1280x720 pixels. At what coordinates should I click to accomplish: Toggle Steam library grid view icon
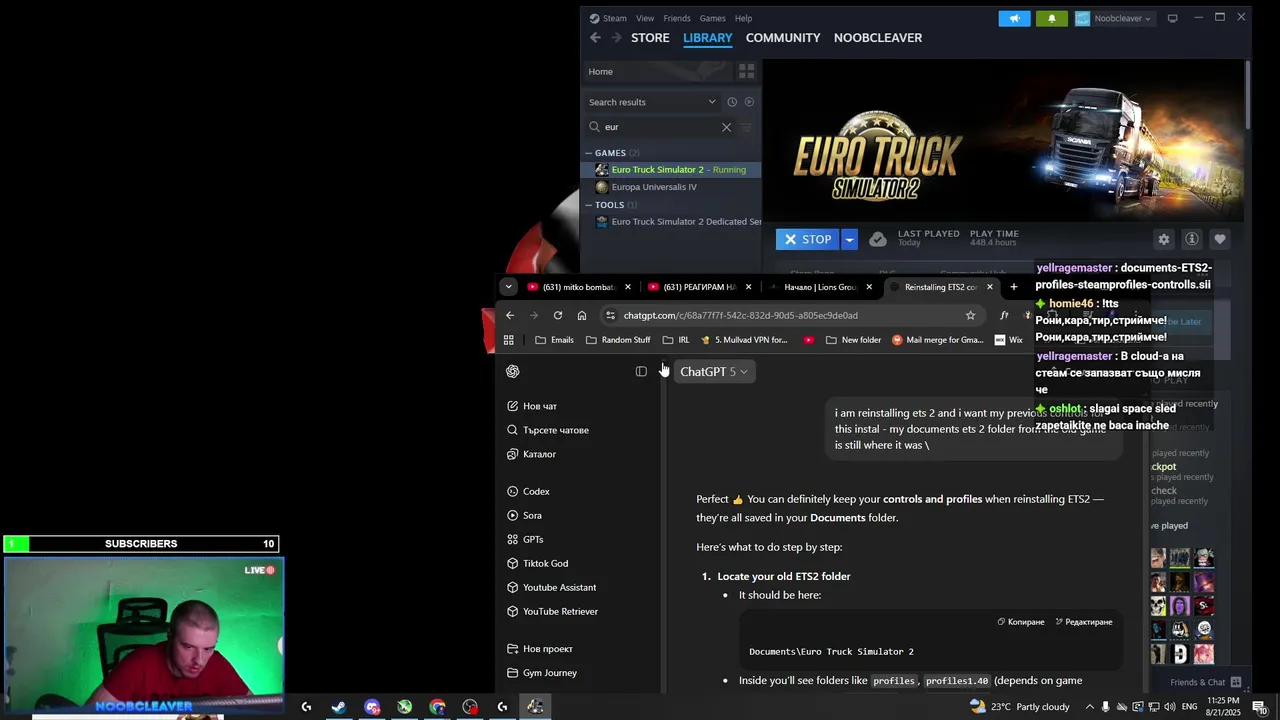pyautogui.click(x=746, y=71)
